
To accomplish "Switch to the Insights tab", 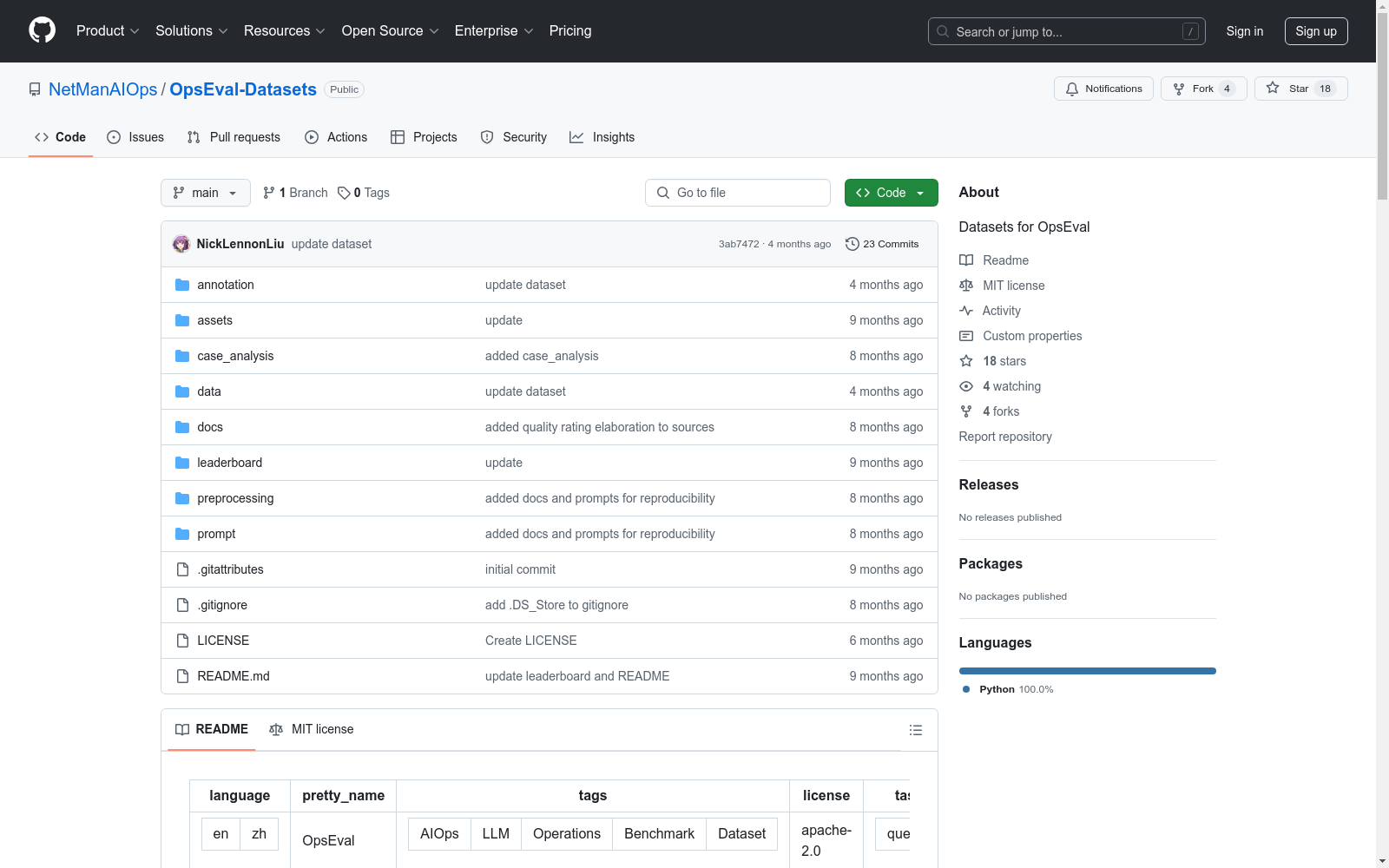I will point(602,137).
